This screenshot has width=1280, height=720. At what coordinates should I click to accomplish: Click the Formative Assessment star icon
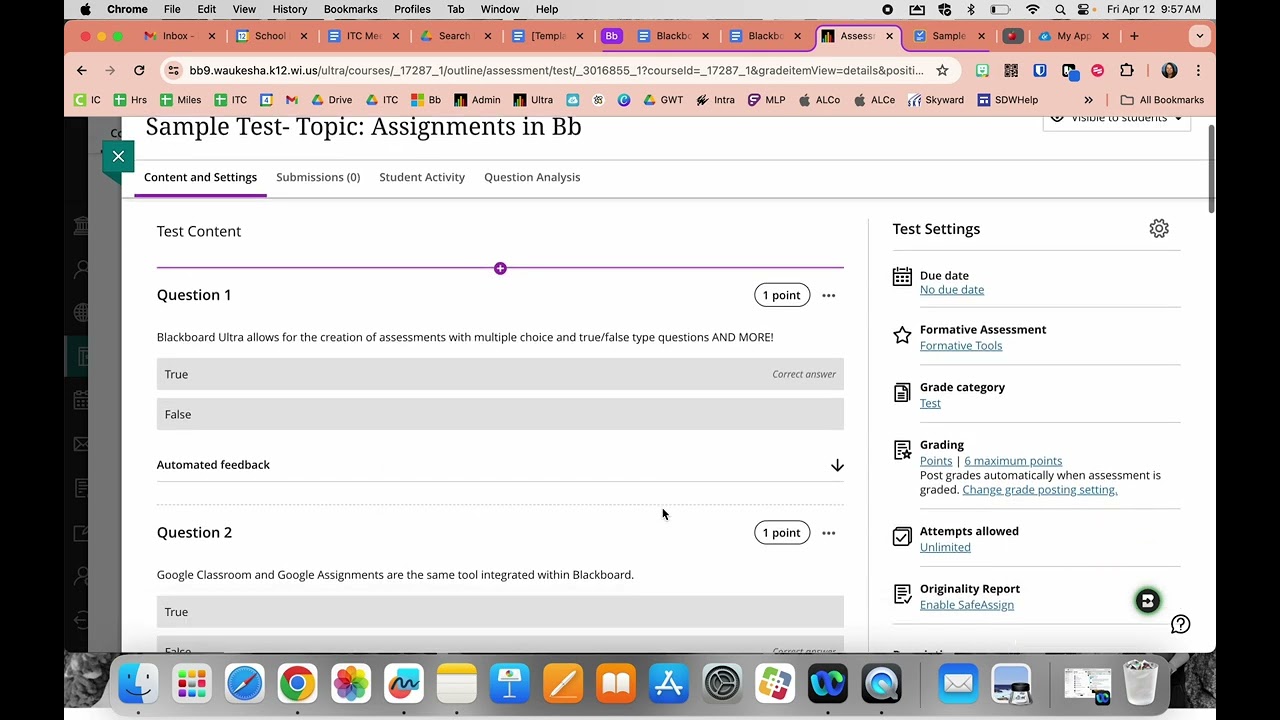[x=902, y=335]
